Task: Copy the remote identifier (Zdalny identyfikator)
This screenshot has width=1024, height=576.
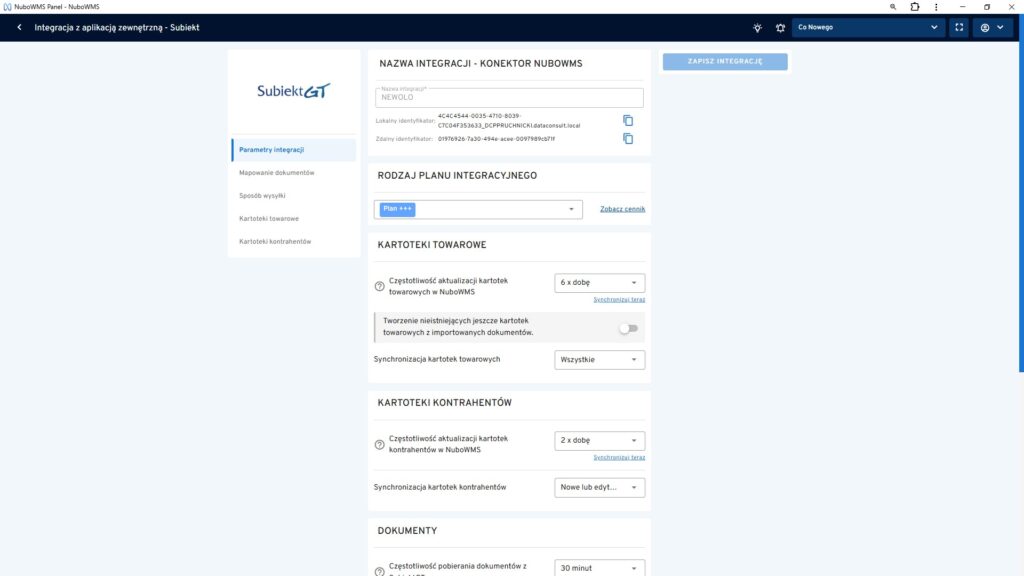Action: pos(628,139)
